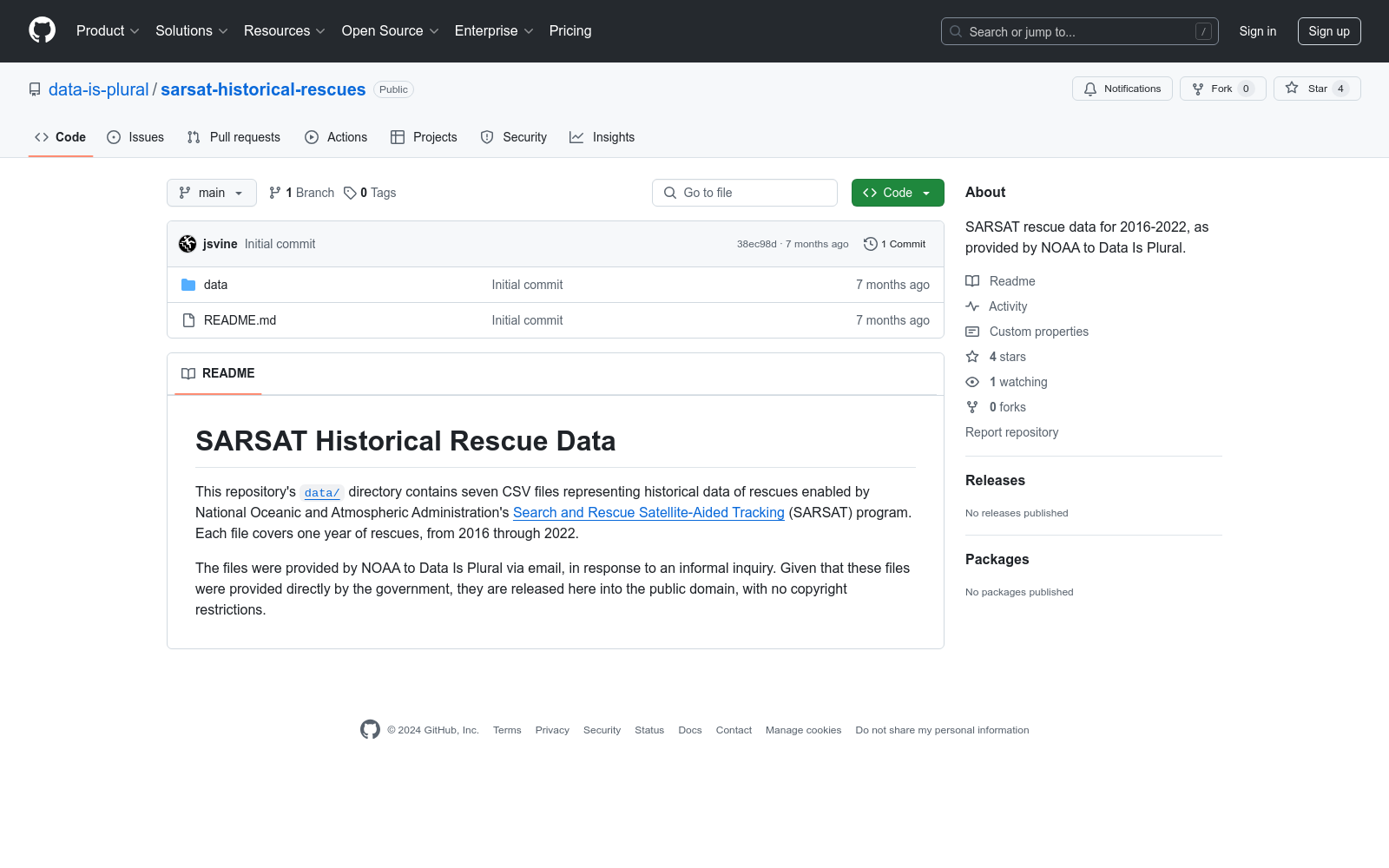Click the Contact footer link
1389x868 pixels.
(734, 730)
